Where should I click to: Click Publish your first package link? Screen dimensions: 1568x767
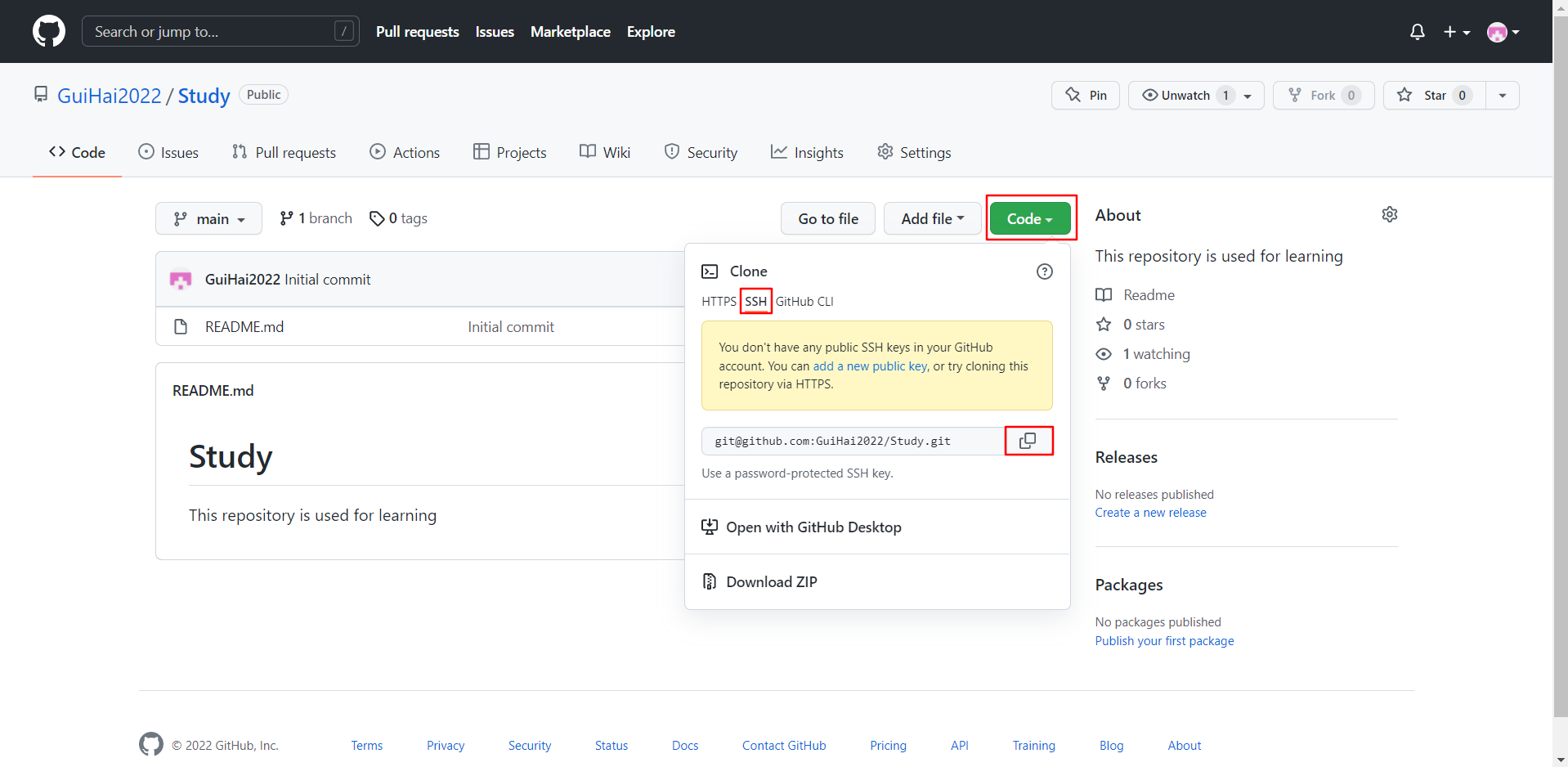1165,641
